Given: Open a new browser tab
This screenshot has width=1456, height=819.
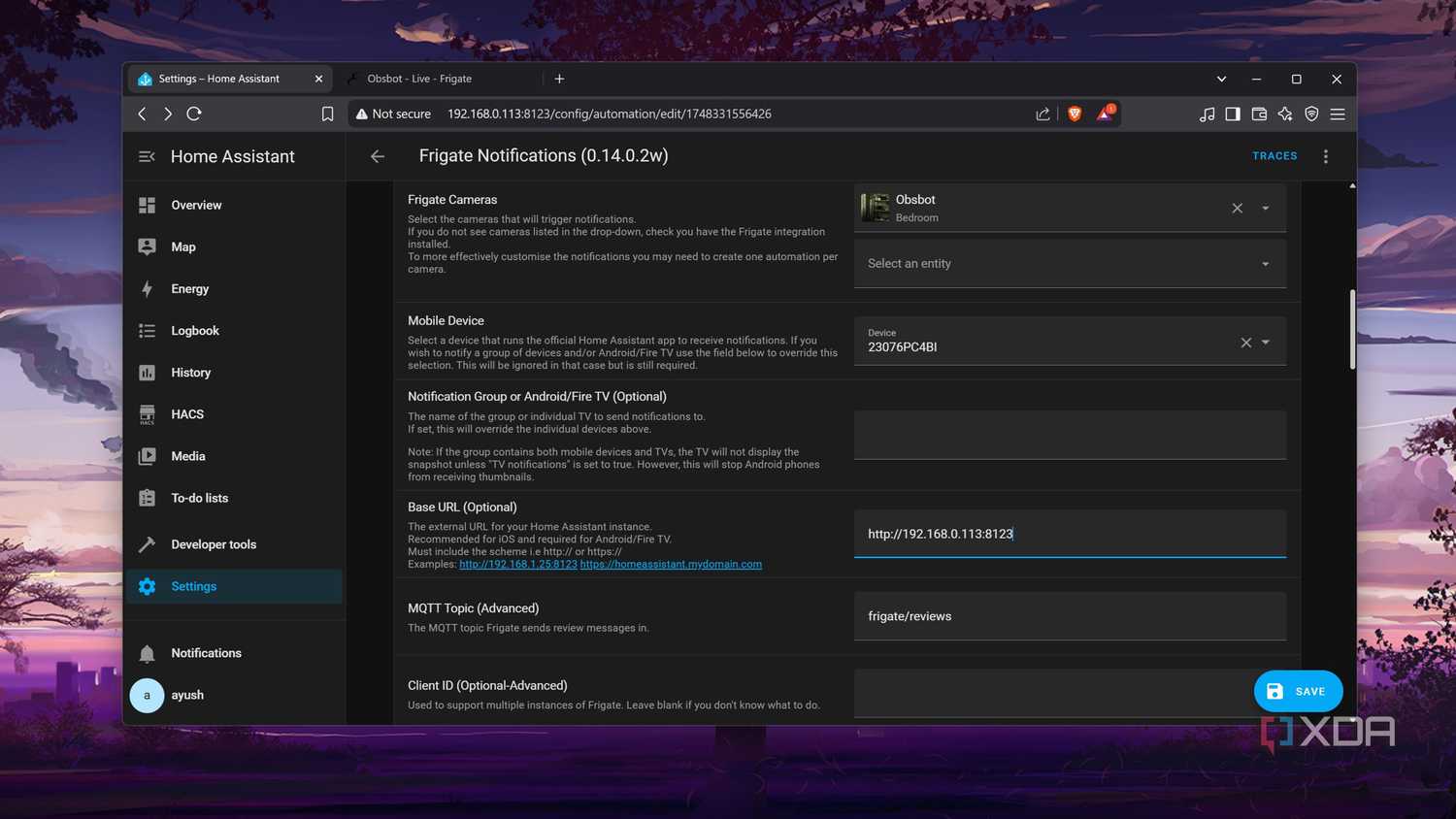Looking at the screenshot, I should (x=559, y=79).
